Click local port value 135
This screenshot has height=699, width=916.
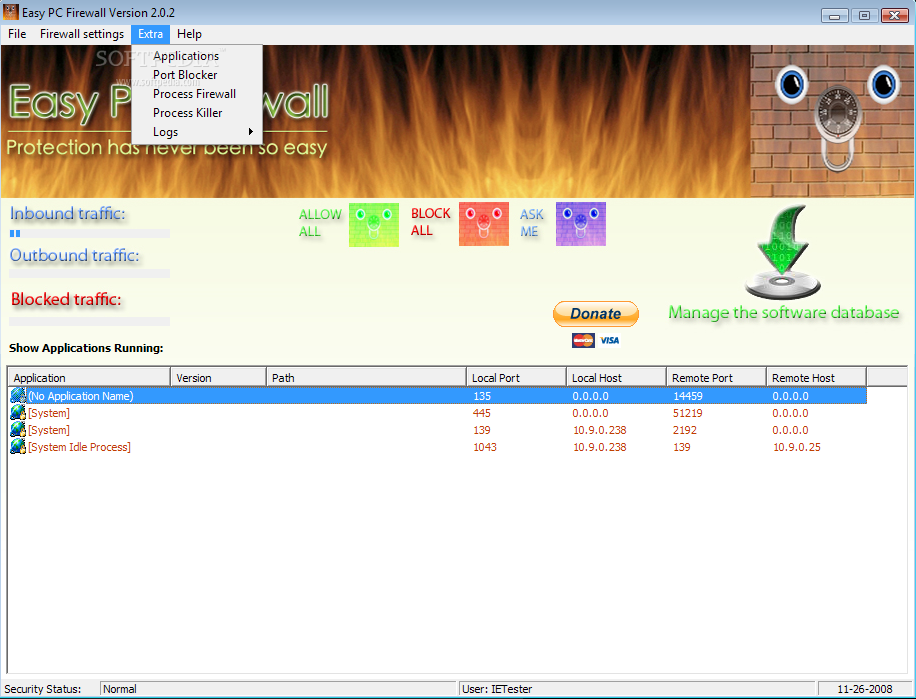pos(482,396)
